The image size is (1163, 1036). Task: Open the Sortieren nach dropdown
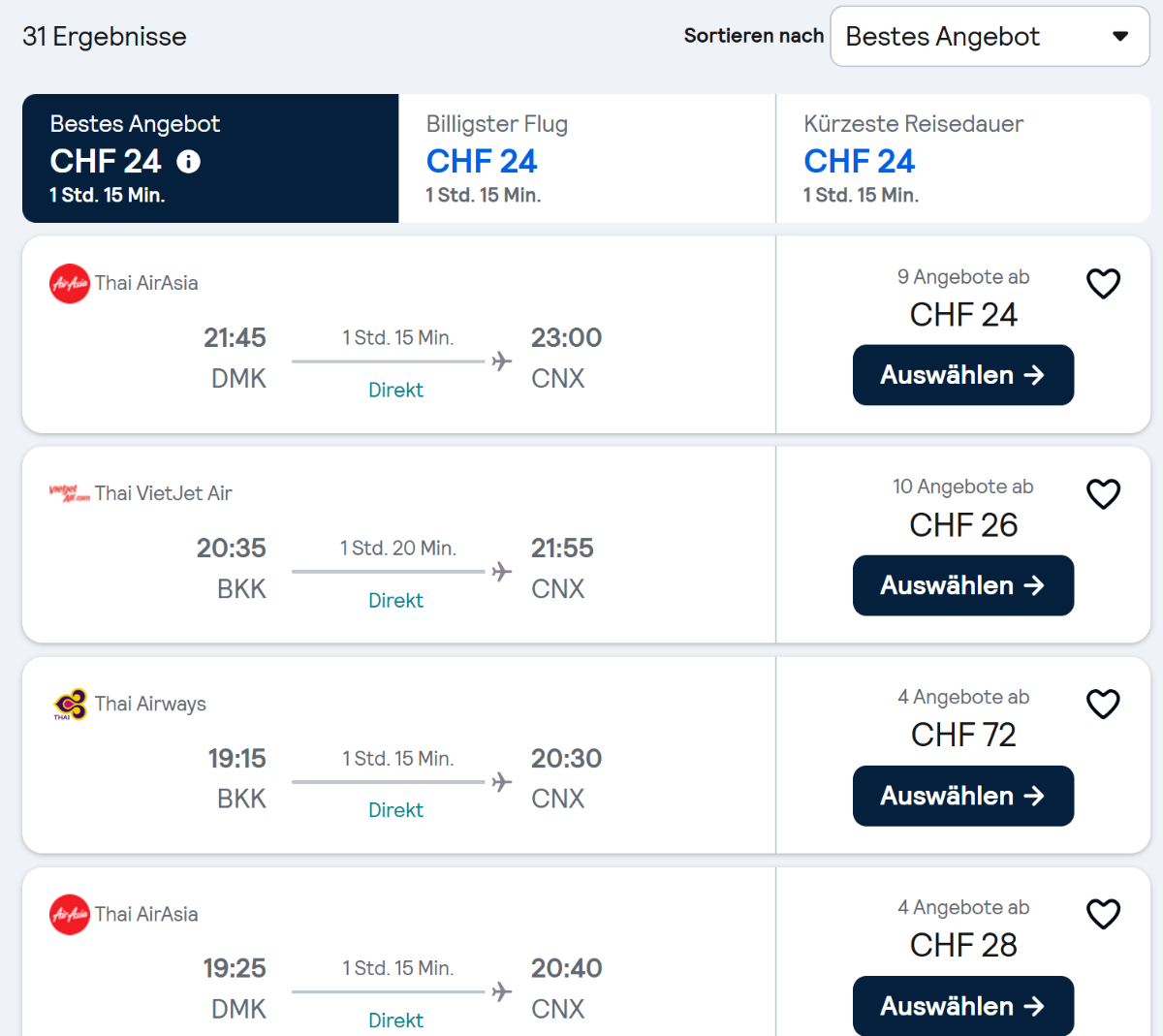tap(990, 37)
